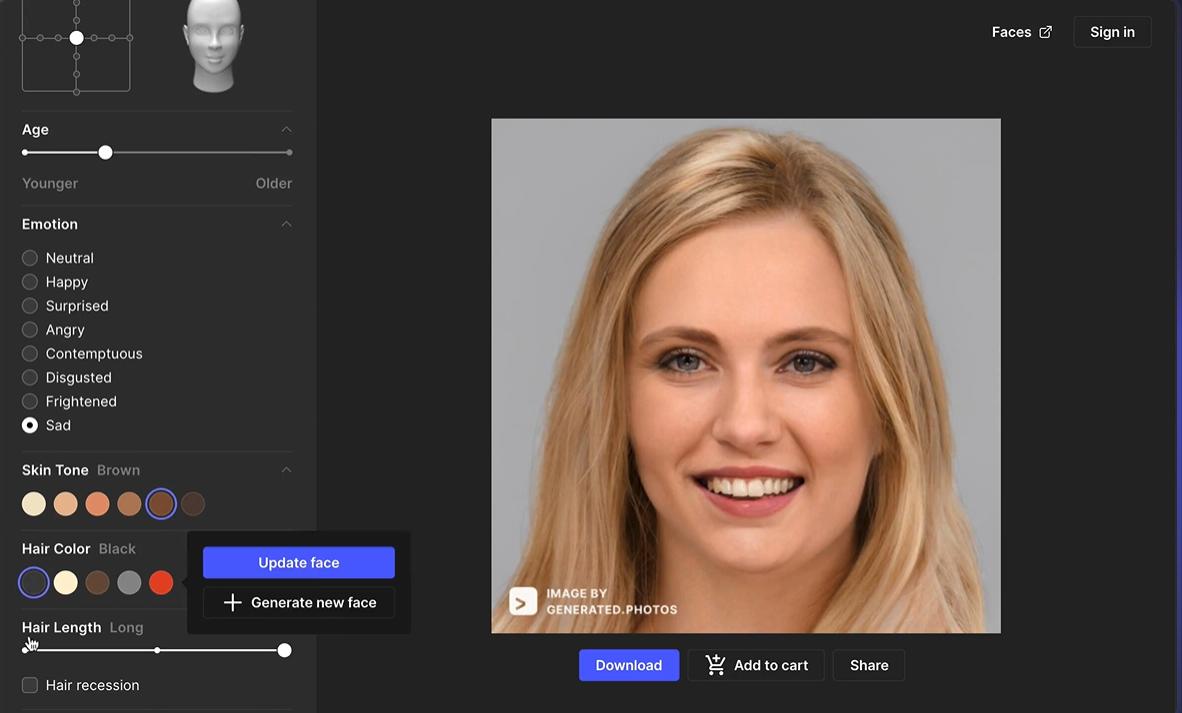Select the blonde hair color swatch
Image resolution: width=1182 pixels, height=713 pixels.
tap(66, 583)
